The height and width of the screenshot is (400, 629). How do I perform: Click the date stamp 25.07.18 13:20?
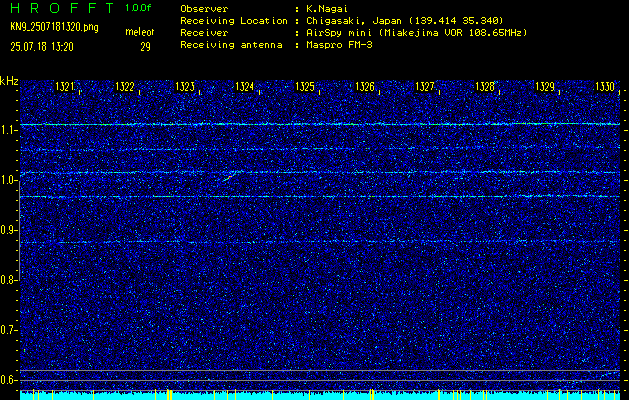pos(42,47)
